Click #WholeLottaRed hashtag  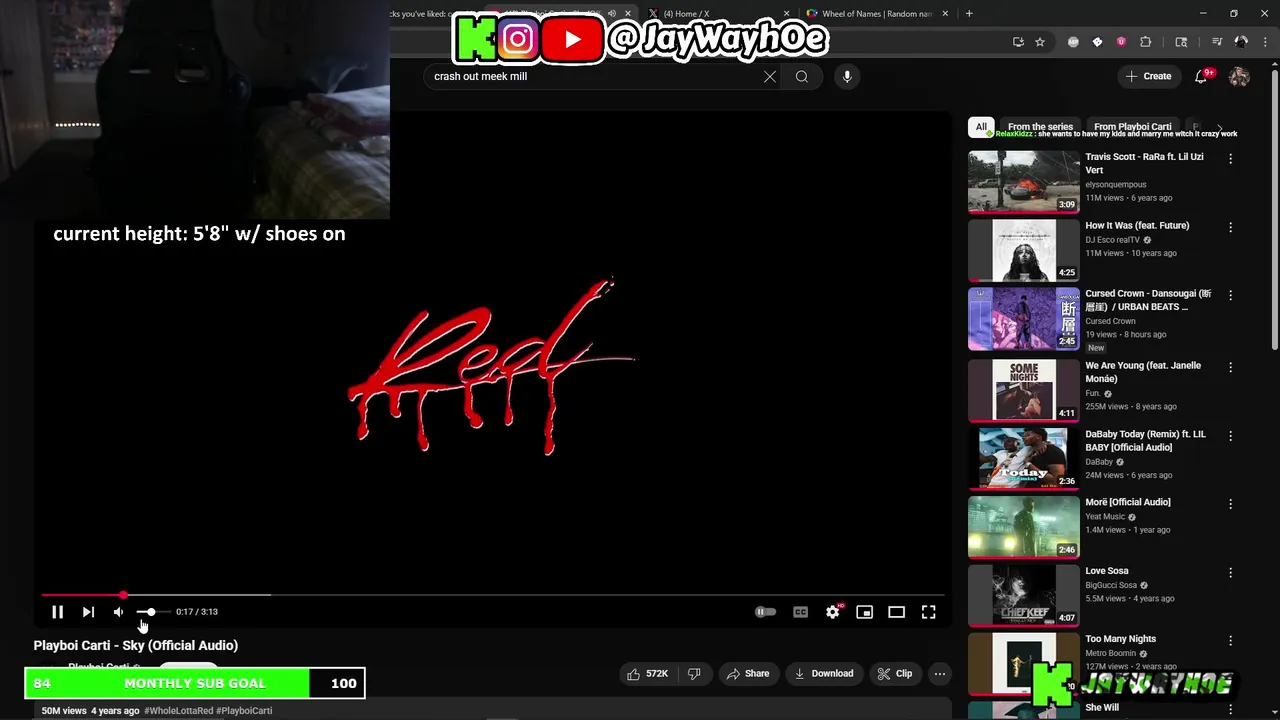179,711
